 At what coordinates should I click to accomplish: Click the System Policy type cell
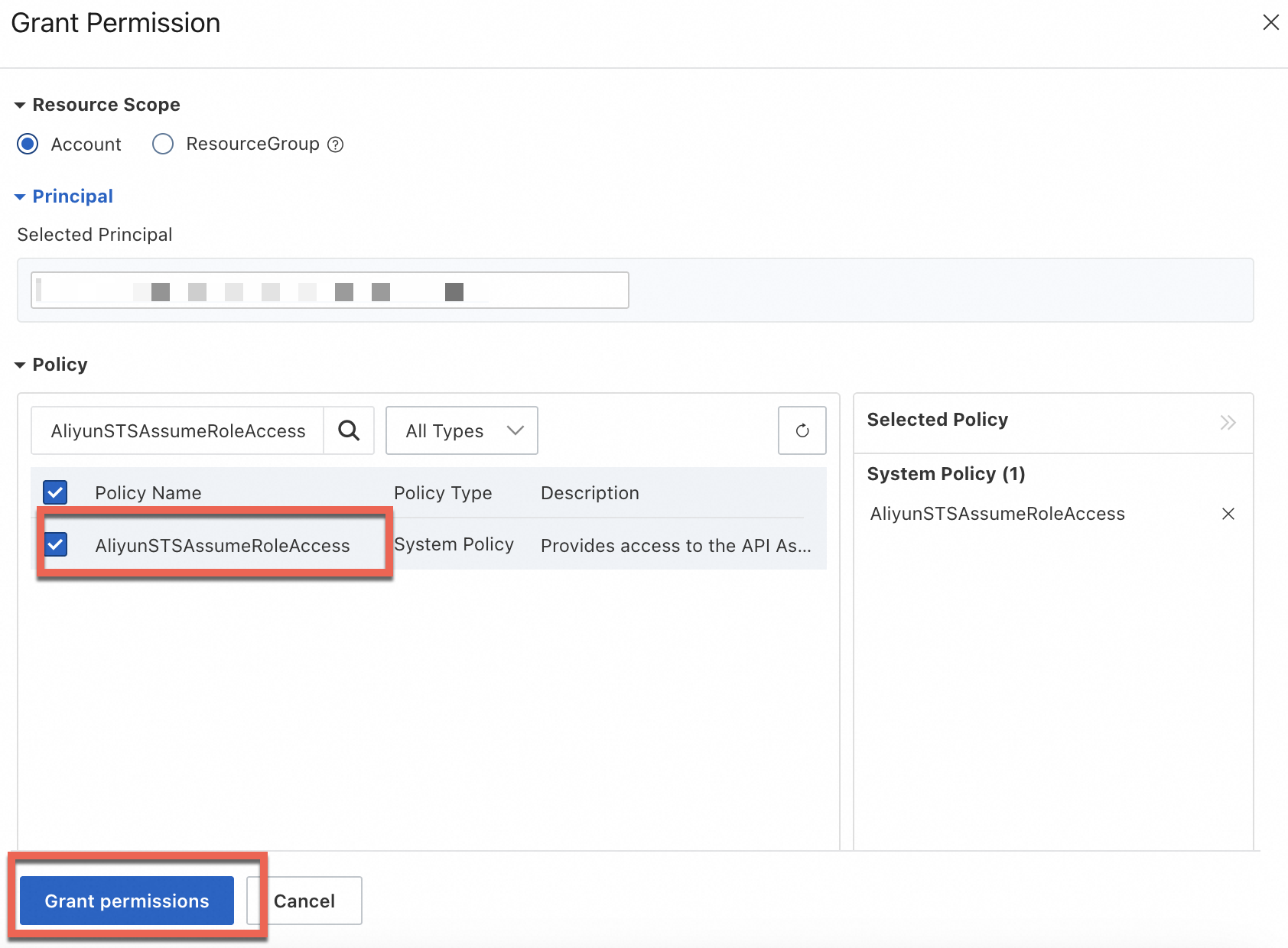click(x=454, y=544)
